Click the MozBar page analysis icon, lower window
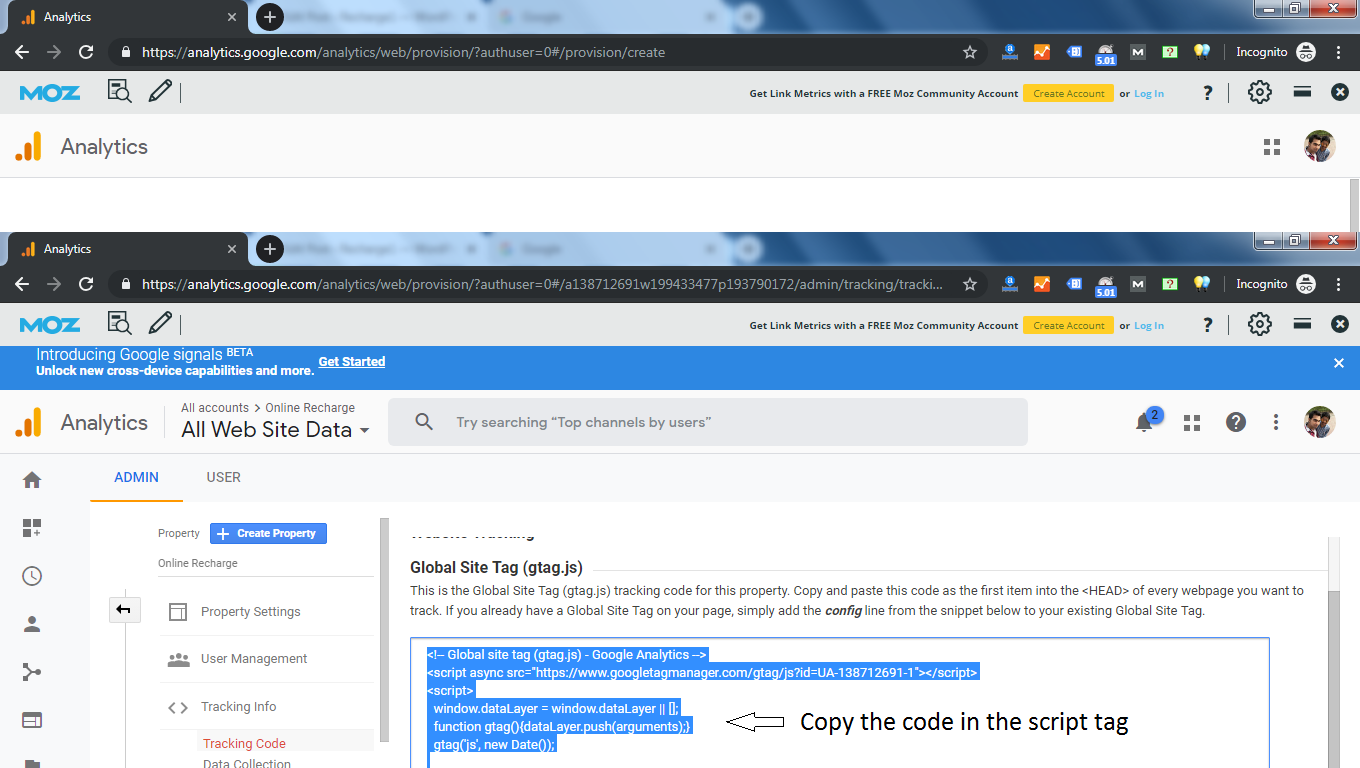 pos(120,324)
